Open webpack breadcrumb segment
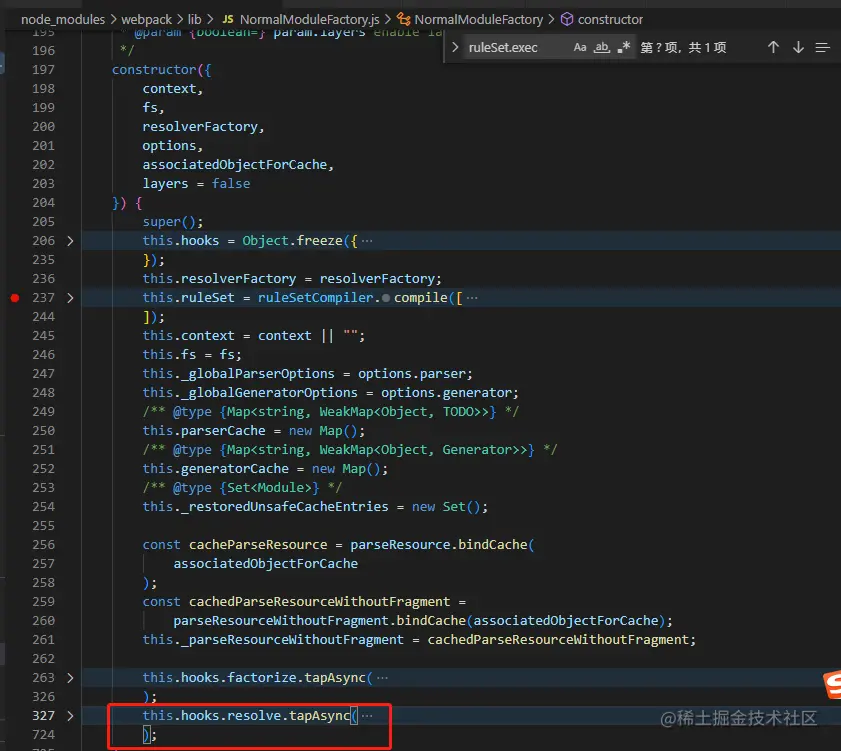Image resolution: width=841 pixels, height=751 pixels. pos(147,19)
